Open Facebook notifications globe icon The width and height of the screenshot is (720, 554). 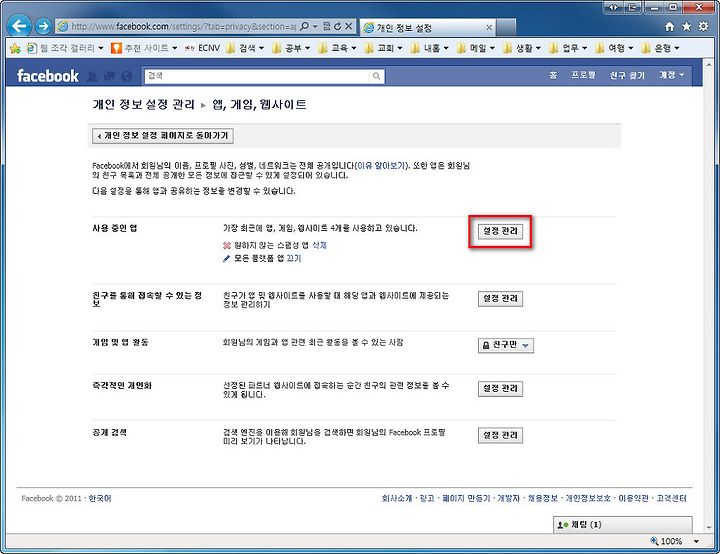(127, 76)
